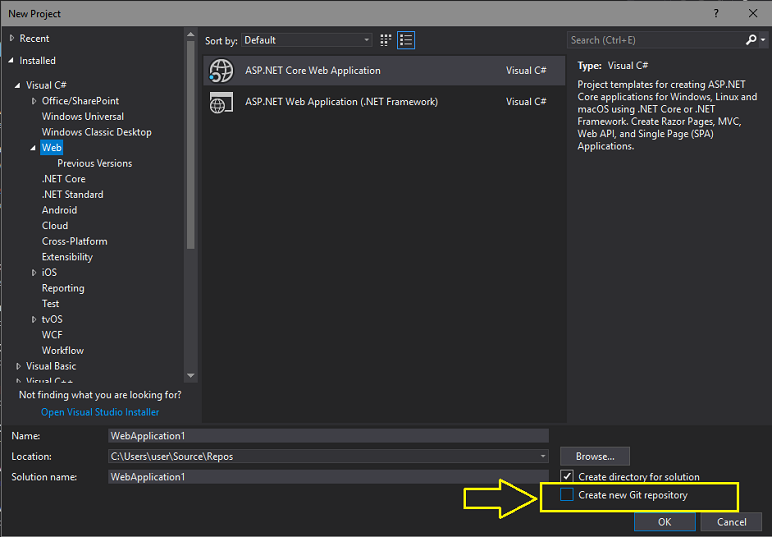Select Windows Classic Desktop category
This screenshot has height=537, width=772.
pos(96,132)
